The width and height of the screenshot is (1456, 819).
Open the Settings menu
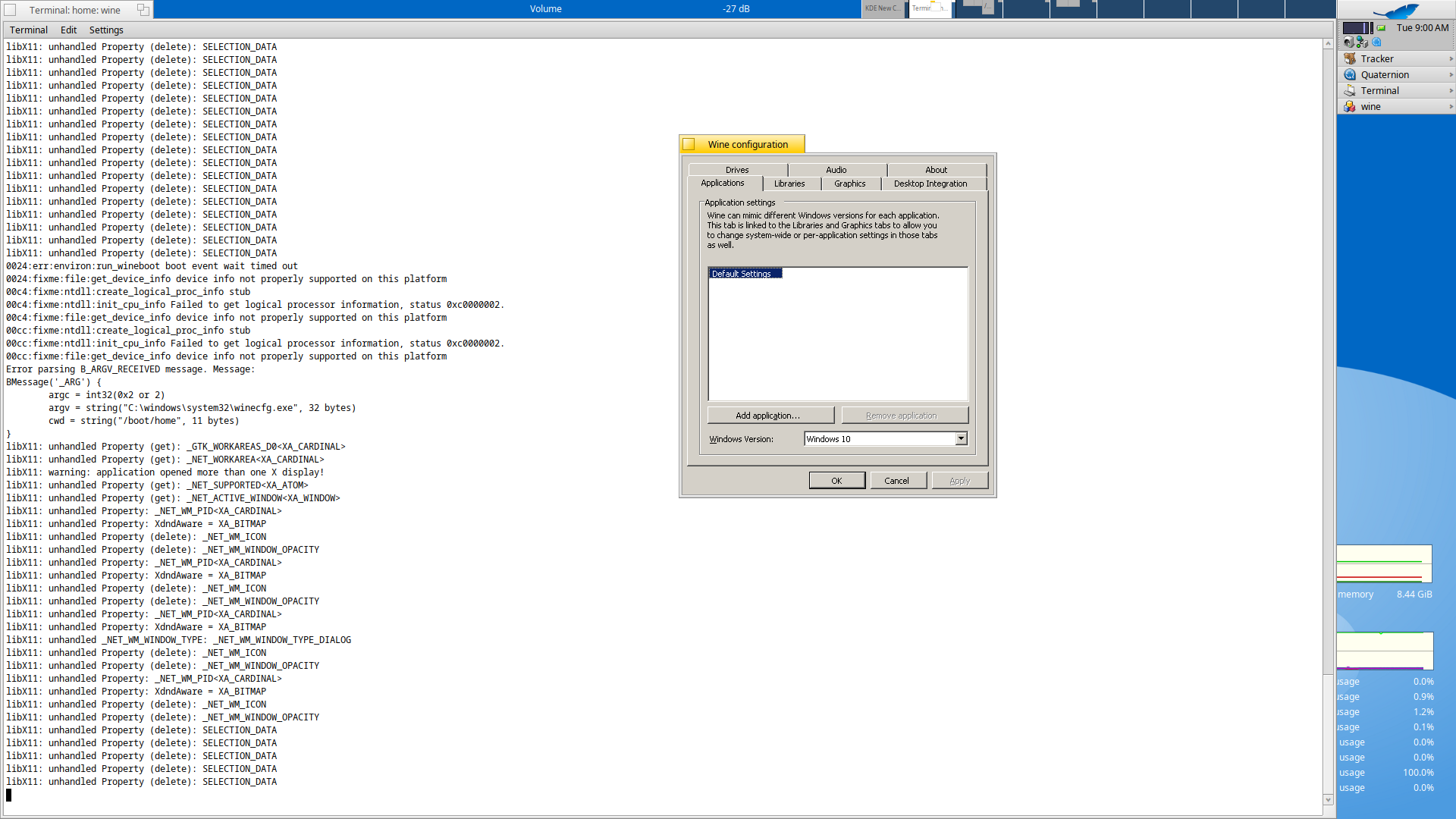(106, 30)
